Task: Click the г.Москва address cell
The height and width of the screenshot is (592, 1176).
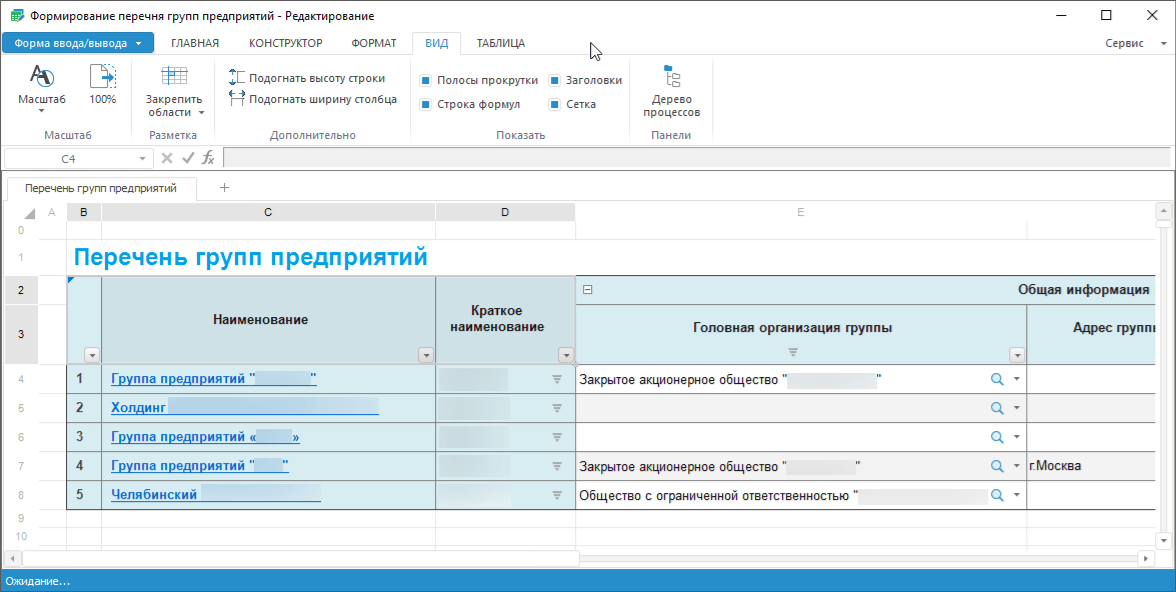Action: (x=1090, y=466)
